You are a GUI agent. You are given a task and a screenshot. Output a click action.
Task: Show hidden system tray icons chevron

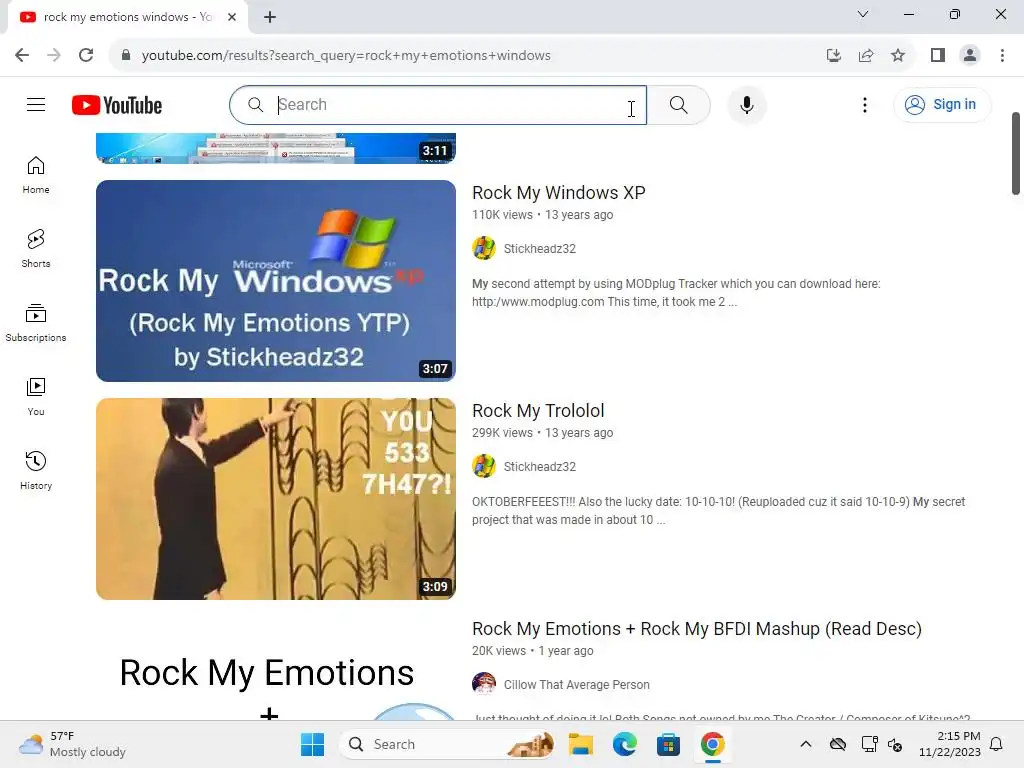(806, 744)
